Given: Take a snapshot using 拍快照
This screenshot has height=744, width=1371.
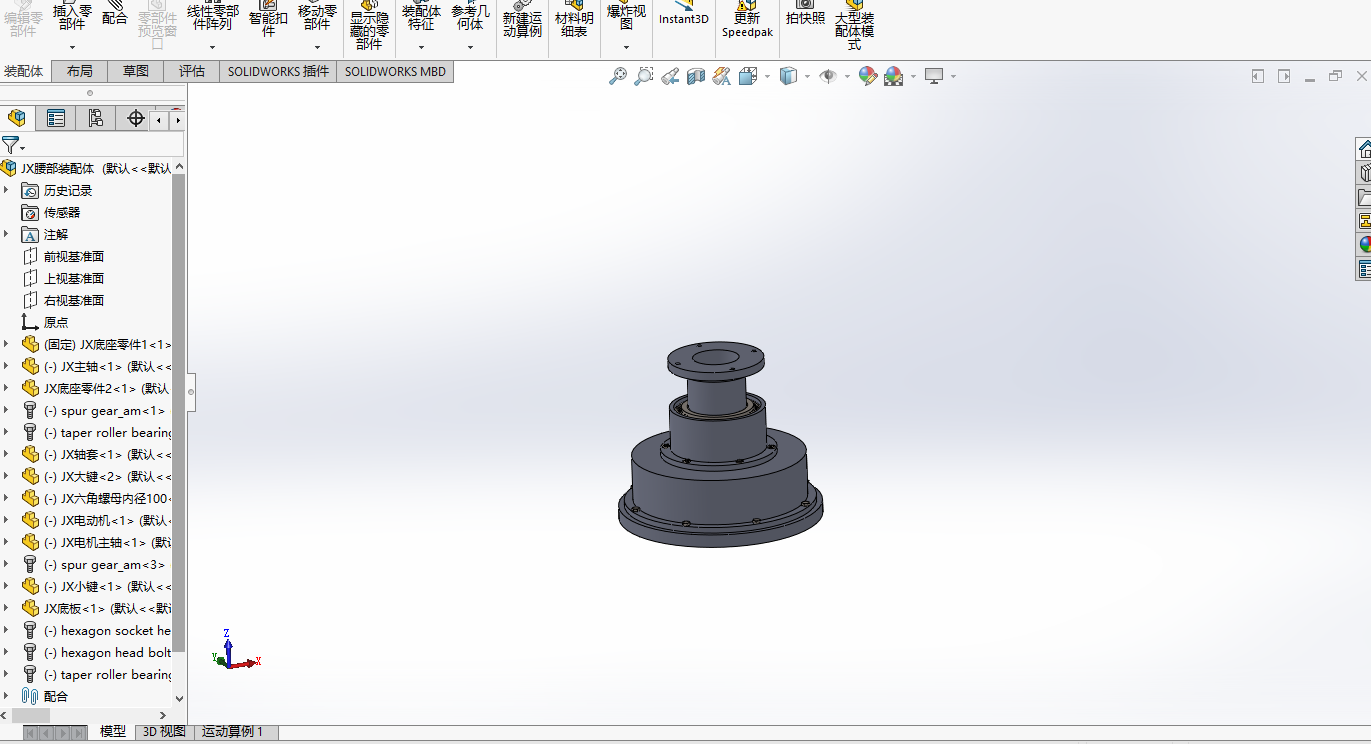Looking at the screenshot, I should click(x=805, y=18).
